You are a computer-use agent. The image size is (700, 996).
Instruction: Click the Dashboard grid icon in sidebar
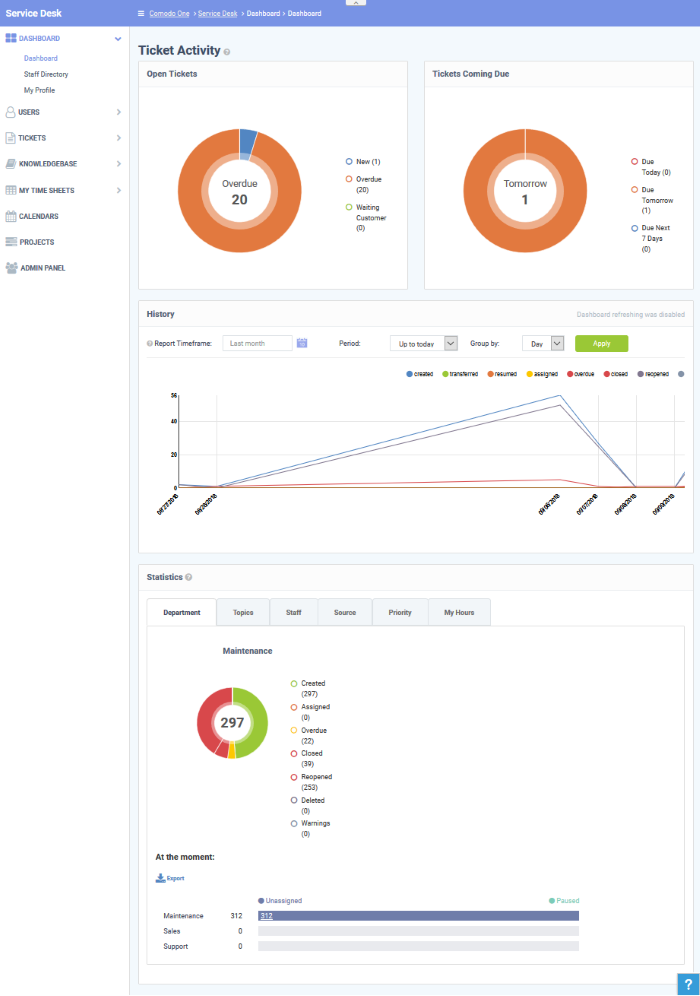coord(11,38)
